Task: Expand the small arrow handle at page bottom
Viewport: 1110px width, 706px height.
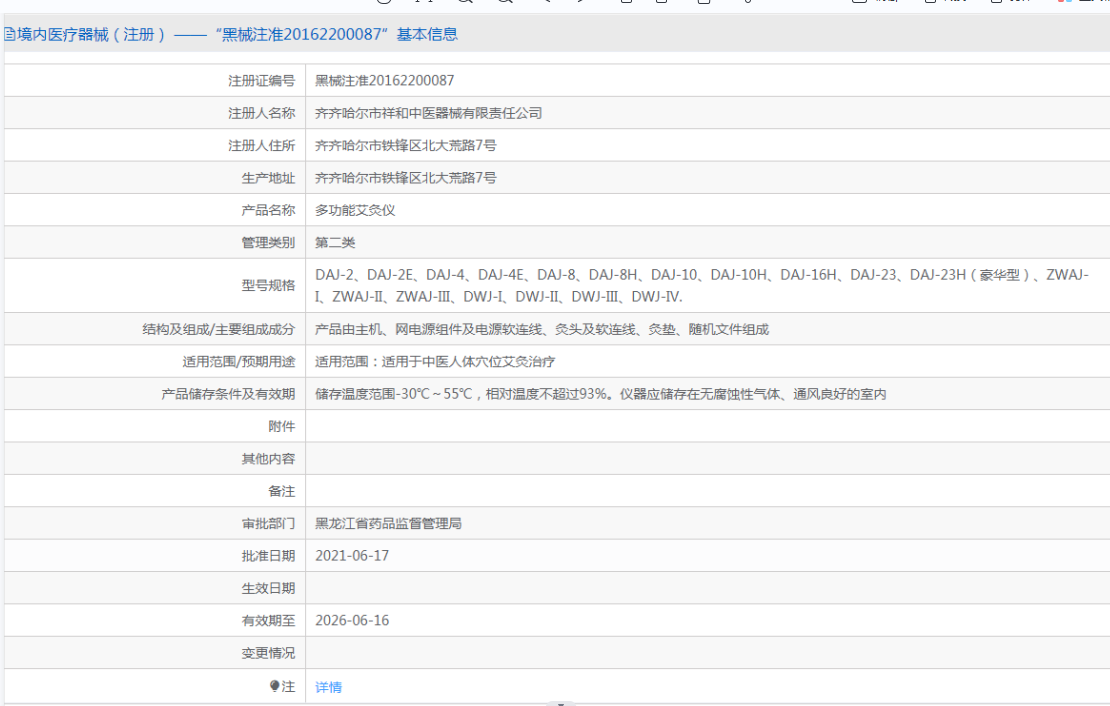Action: click(x=560, y=703)
